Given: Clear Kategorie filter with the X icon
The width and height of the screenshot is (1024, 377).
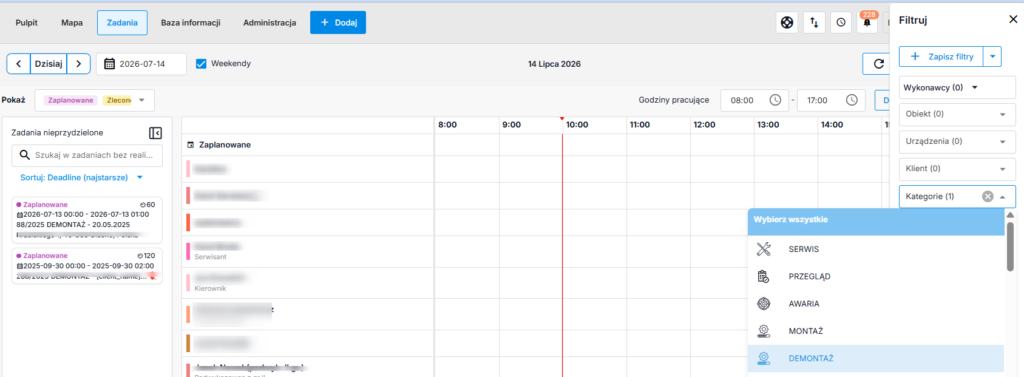Looking at the screenshot, I should pyautogui.click(x=987, y=197).
